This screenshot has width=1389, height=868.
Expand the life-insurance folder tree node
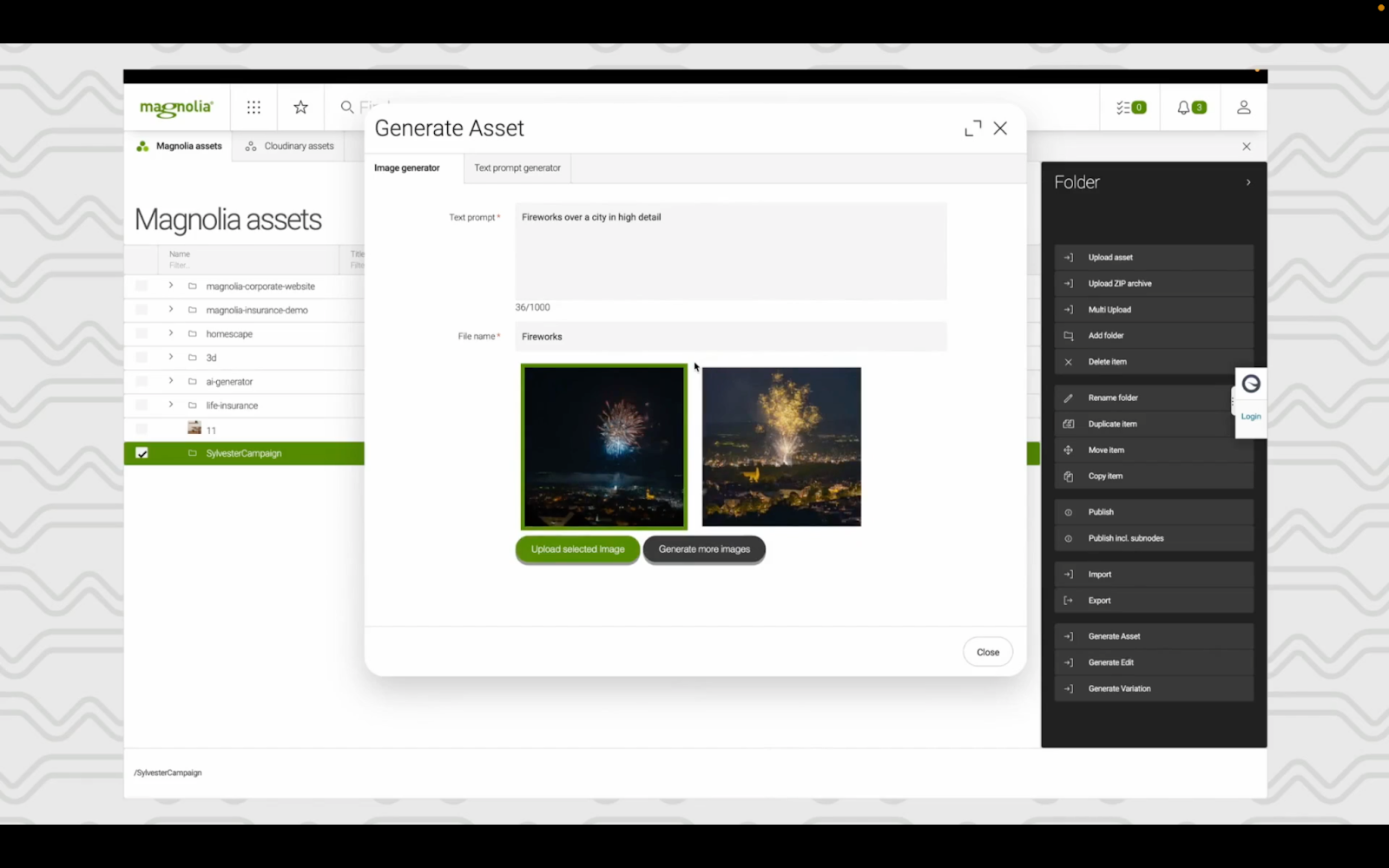coord(171,404)
